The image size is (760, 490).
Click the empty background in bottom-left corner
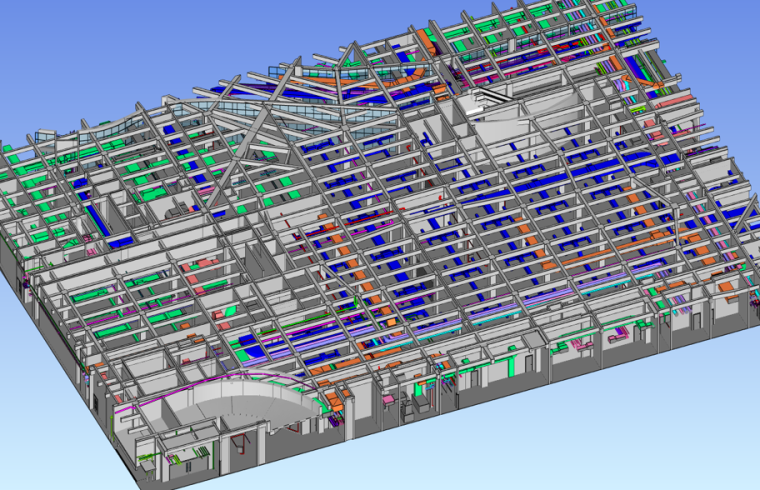pyautogui.click(x=40, y=450)
